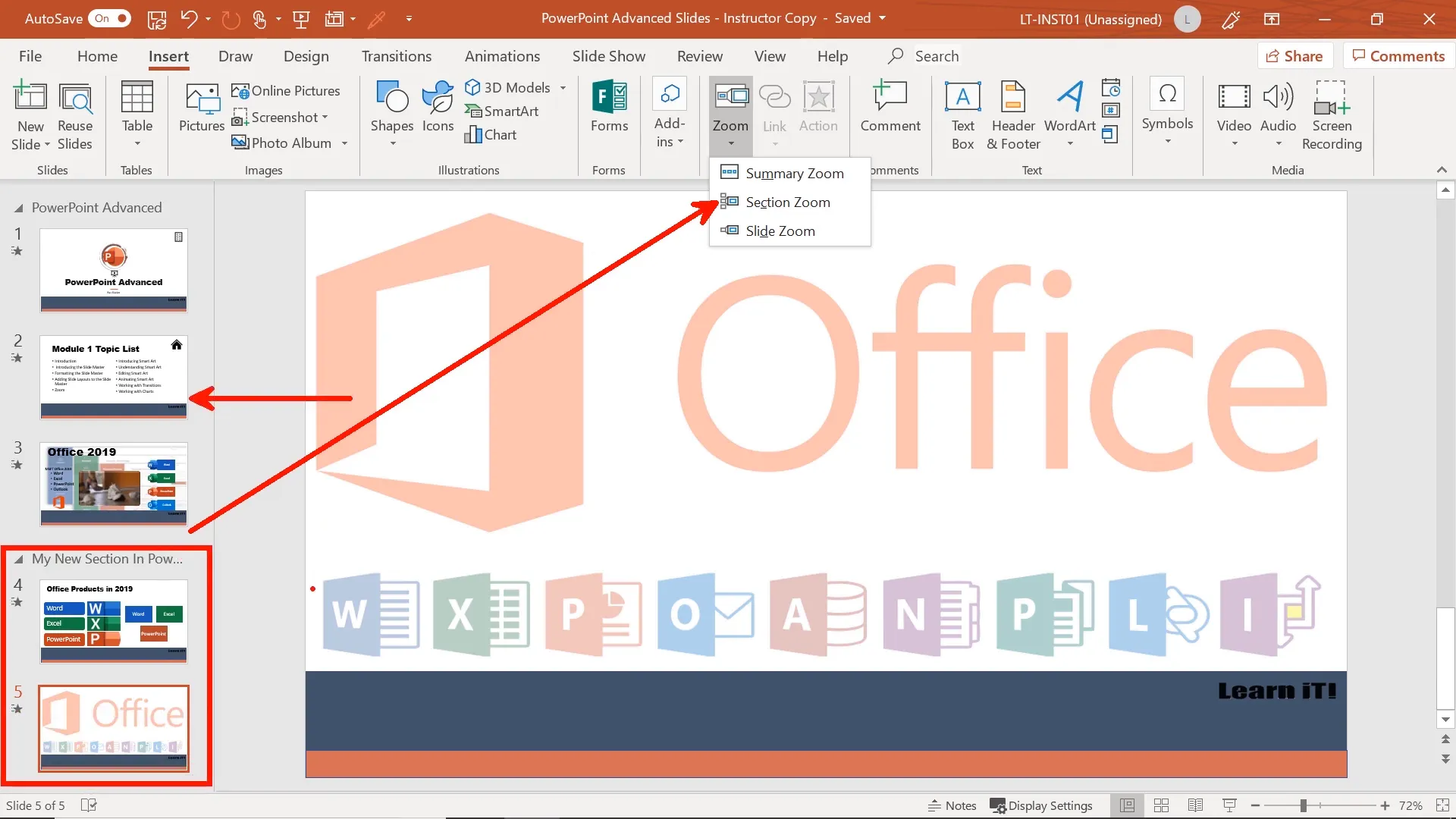
Task: Open the File tab
Action: [30, 56]
